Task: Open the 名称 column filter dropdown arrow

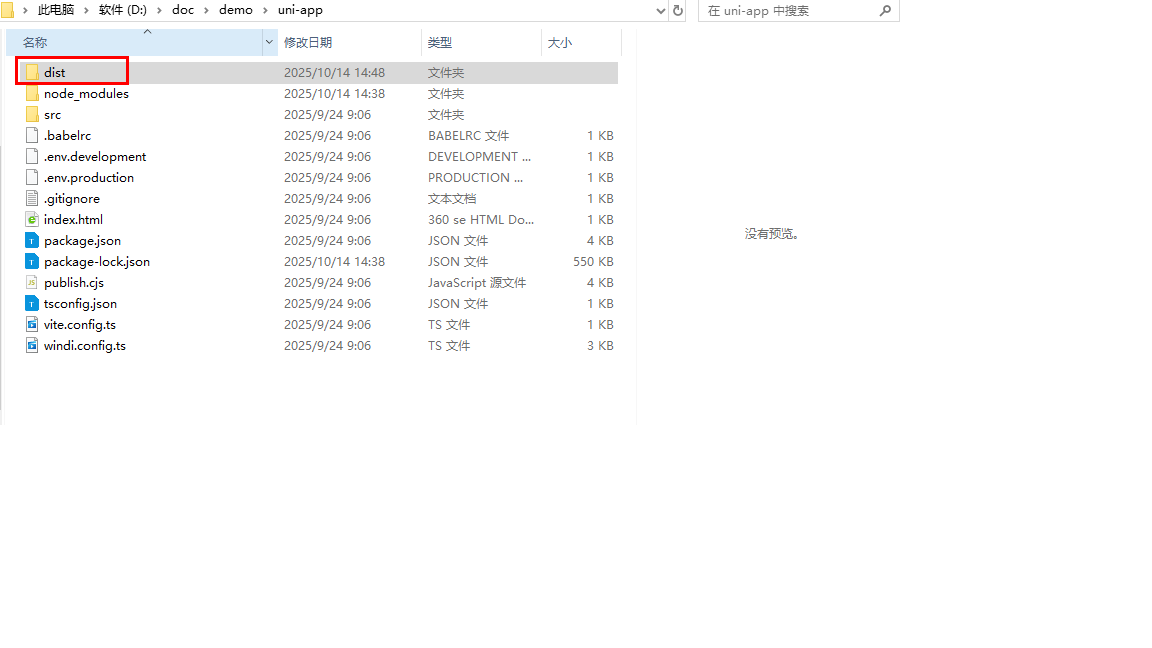Action: click(x=269, y=42)
